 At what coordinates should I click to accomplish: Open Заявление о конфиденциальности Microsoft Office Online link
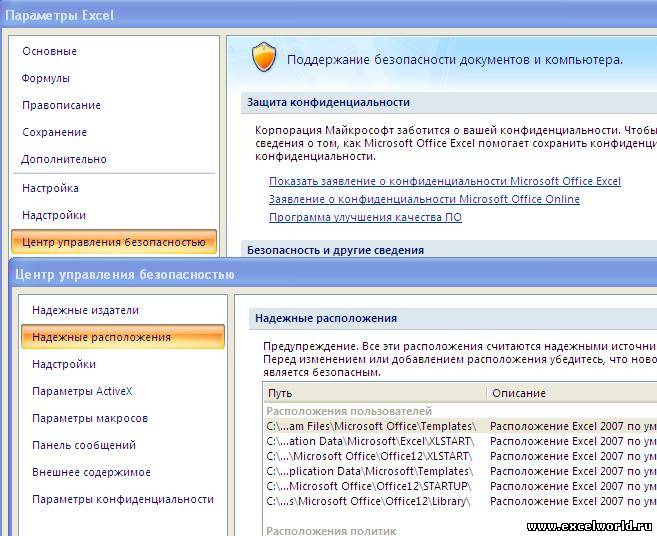click(x=424, y=199)
